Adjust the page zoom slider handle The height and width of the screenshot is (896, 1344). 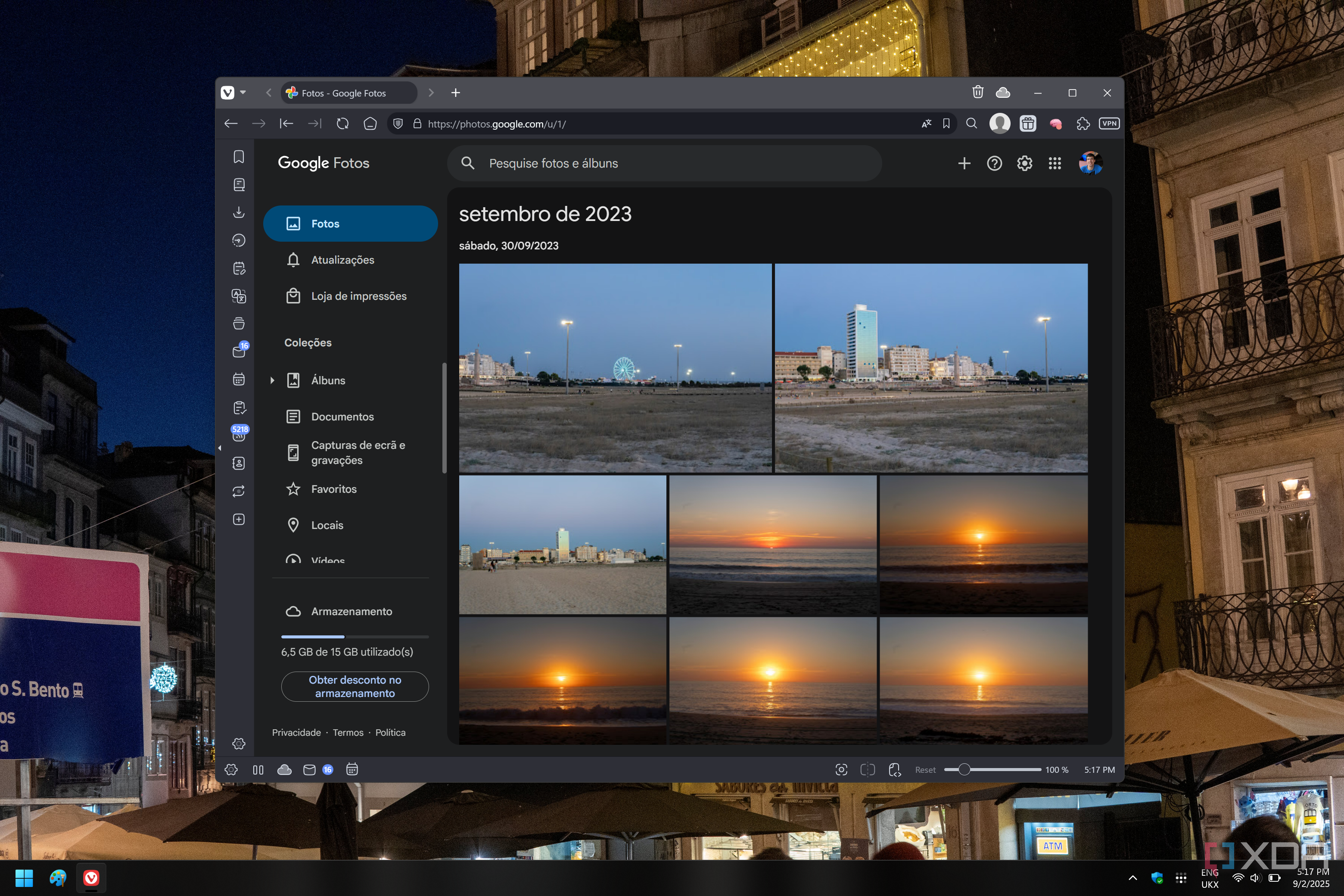964,770
